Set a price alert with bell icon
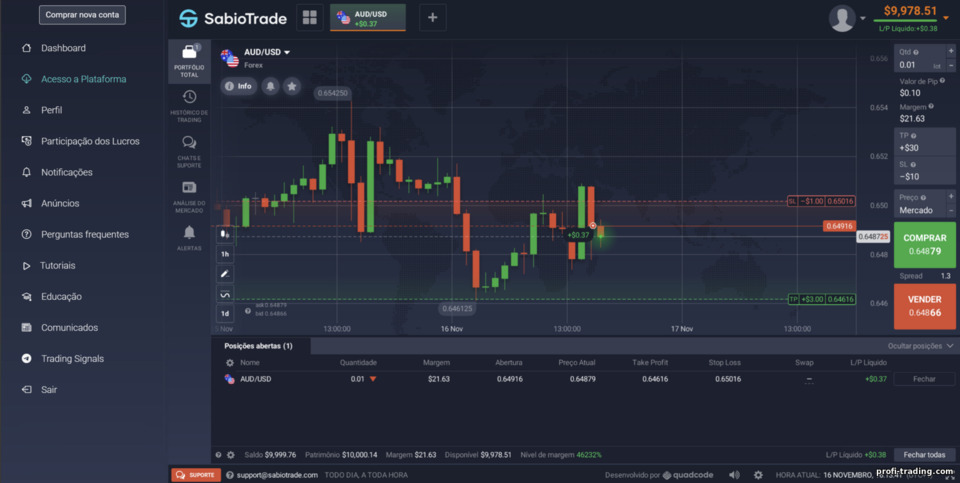This screenshot has width=960, height=483. pos(271,86)
